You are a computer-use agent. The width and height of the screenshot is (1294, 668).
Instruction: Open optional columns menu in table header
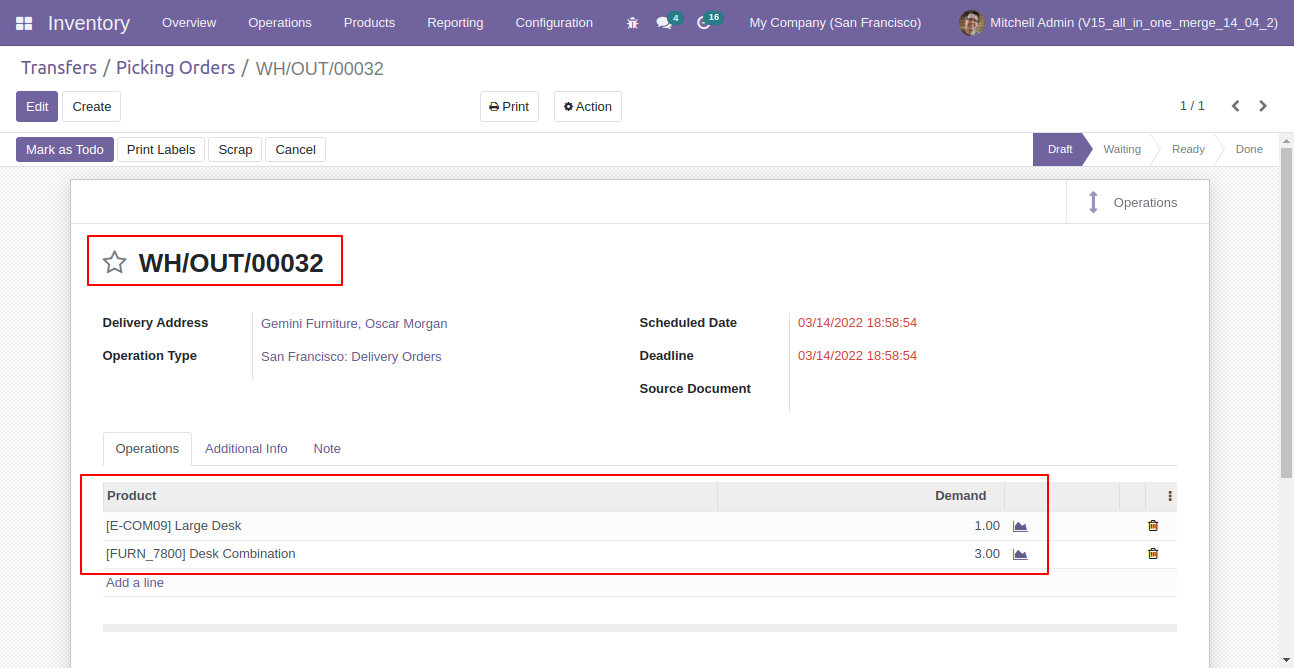coord(1170,496)
